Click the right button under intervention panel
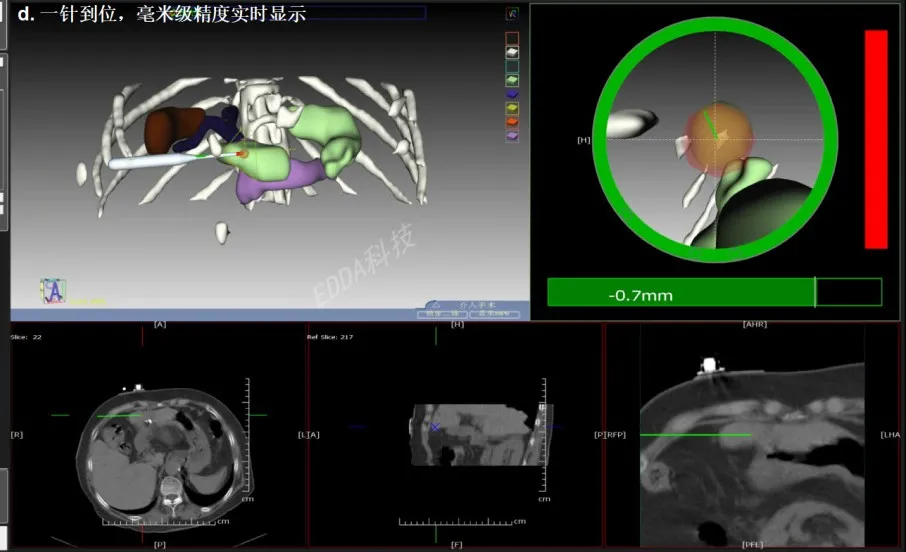Image resolution: width=906 pixels, height=552 pixels. click(494, 314)
